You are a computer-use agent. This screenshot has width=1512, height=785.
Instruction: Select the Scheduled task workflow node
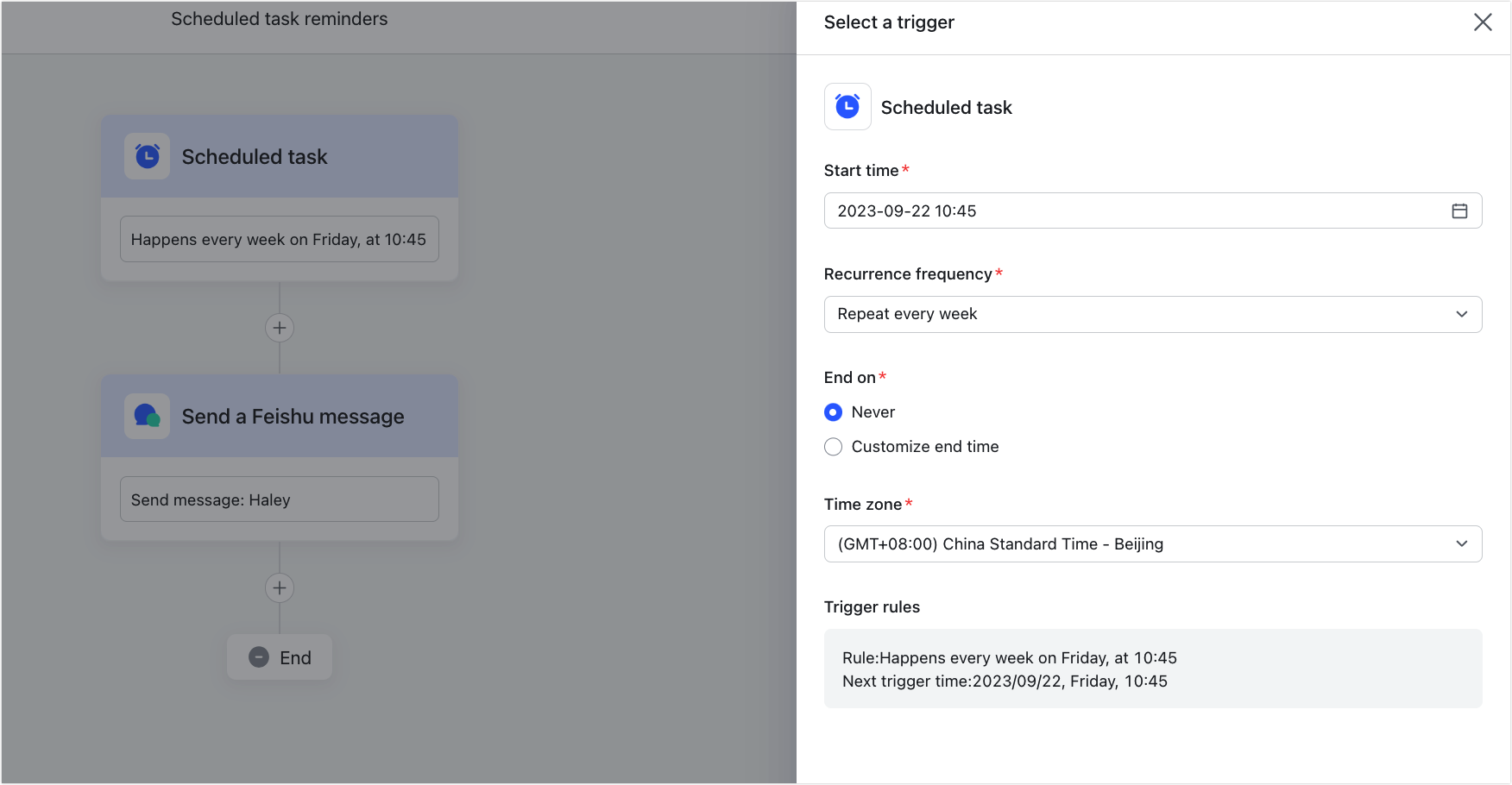pyautogui.click(x=280, y=198)
